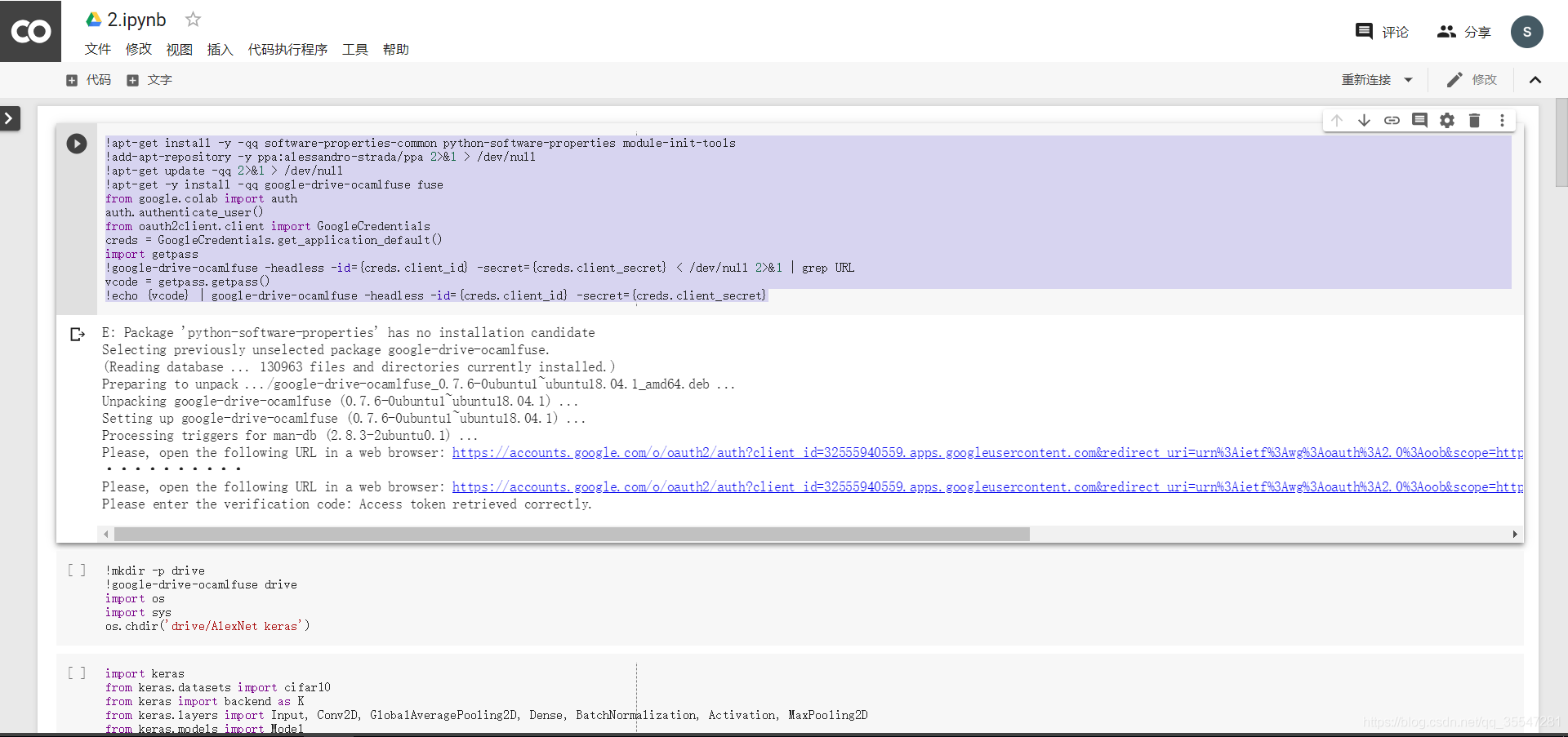
Task: Run the mkdir -p drive cell
Action: (77, 571)
